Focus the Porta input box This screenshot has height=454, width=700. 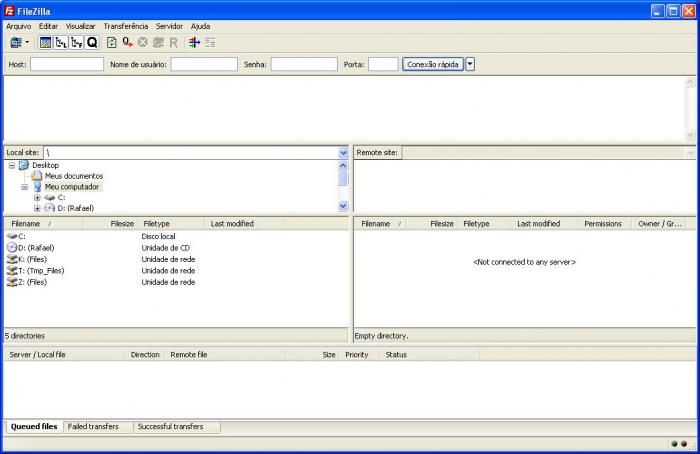(383, 64)
